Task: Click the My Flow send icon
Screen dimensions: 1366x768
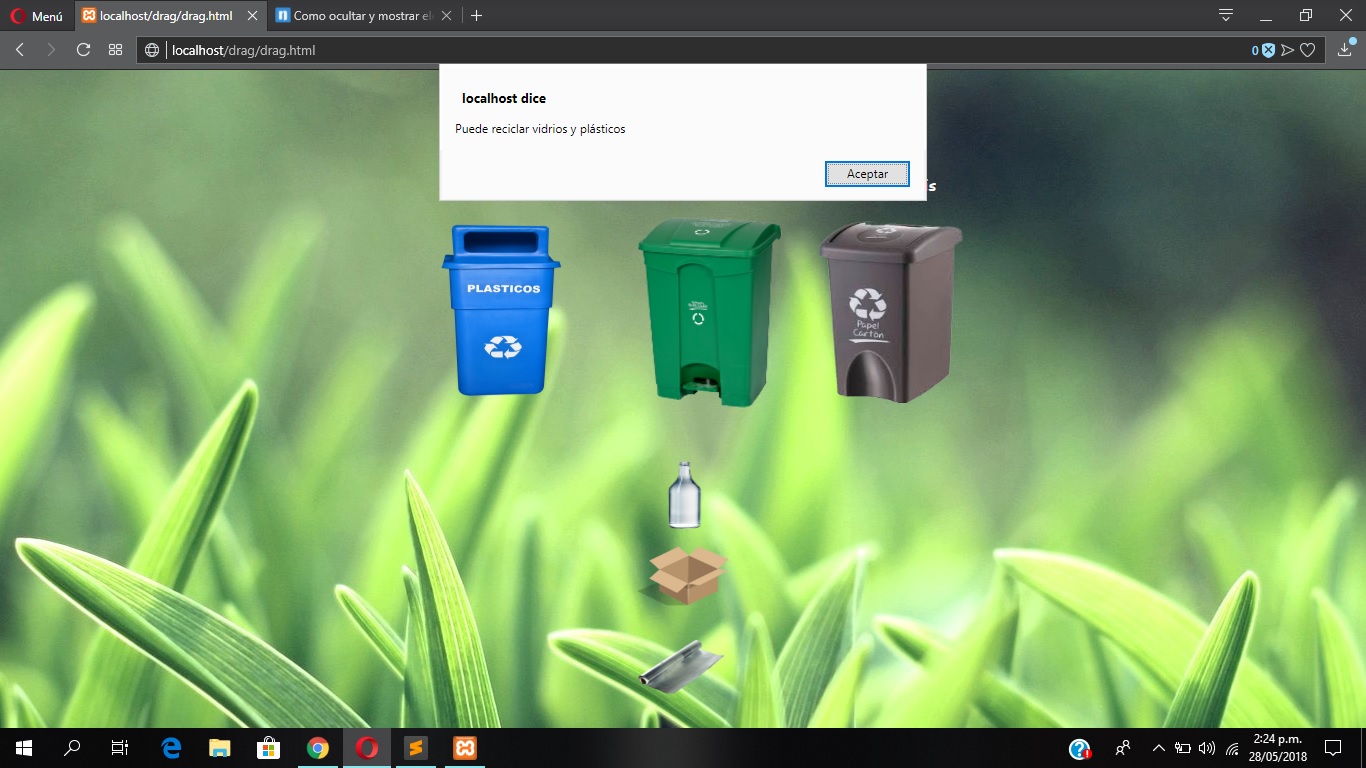Action: (x=1288, y=50)
